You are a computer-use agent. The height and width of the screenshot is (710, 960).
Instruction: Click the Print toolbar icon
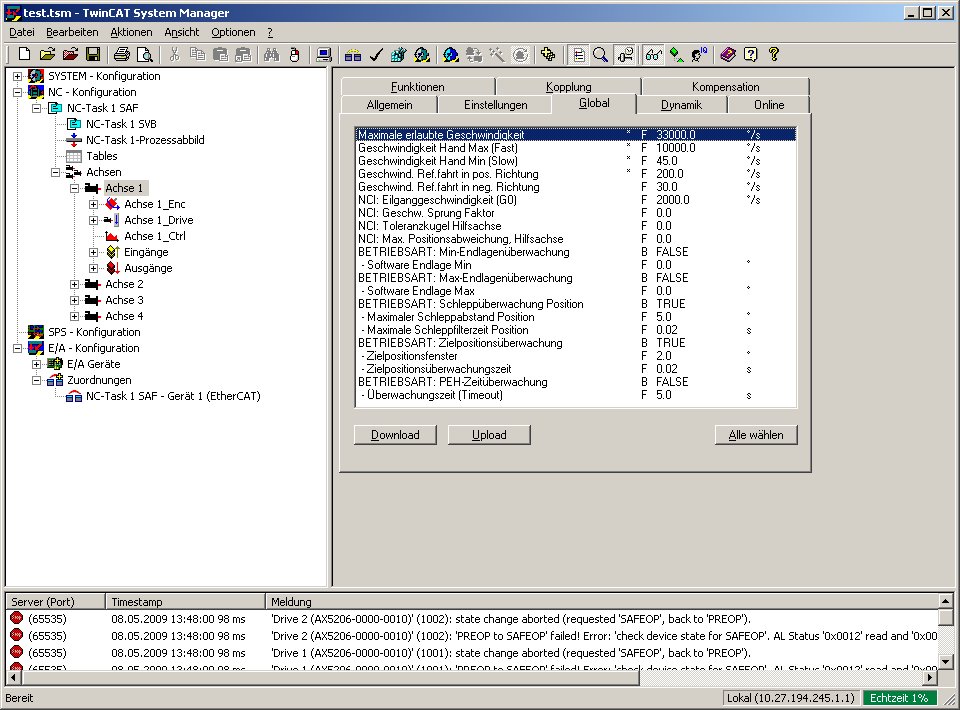(x=122, y=54)
